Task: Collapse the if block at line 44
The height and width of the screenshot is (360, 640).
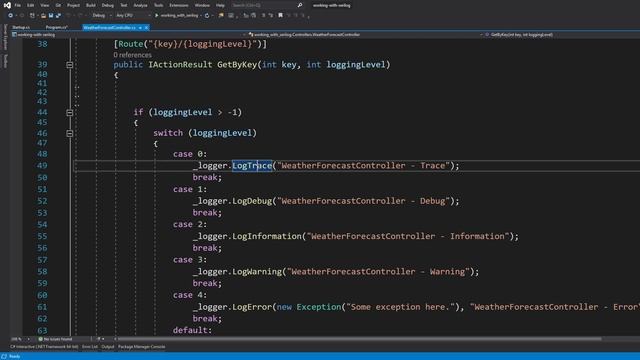Action: click(70, 113)
